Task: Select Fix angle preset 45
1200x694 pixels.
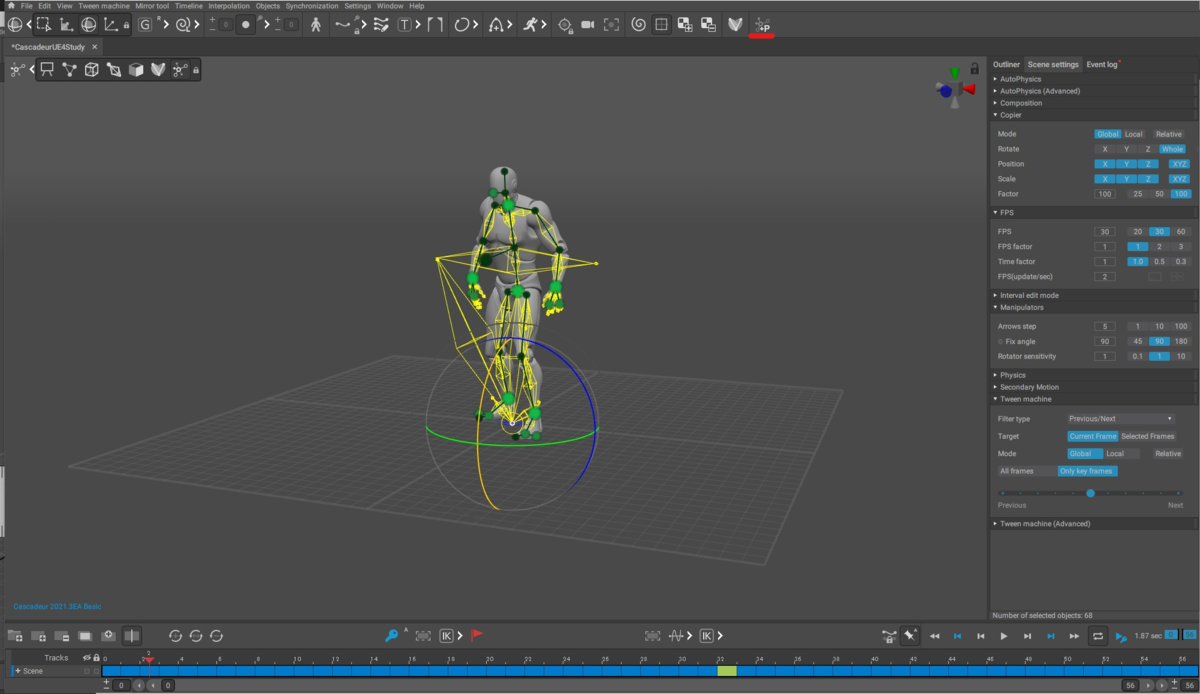Action: point(1137,341)
